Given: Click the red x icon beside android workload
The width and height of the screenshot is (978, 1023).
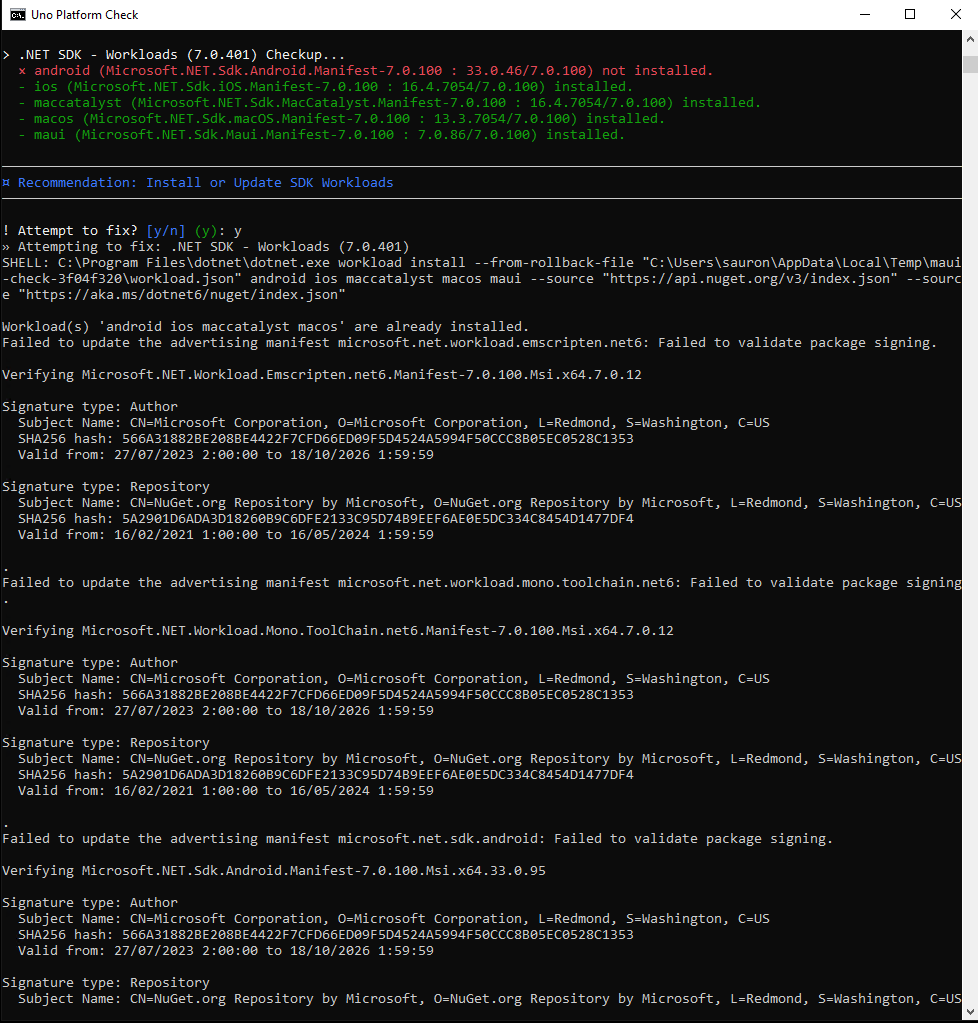Looking at the screenshot, I should click(x=24, y=70).
